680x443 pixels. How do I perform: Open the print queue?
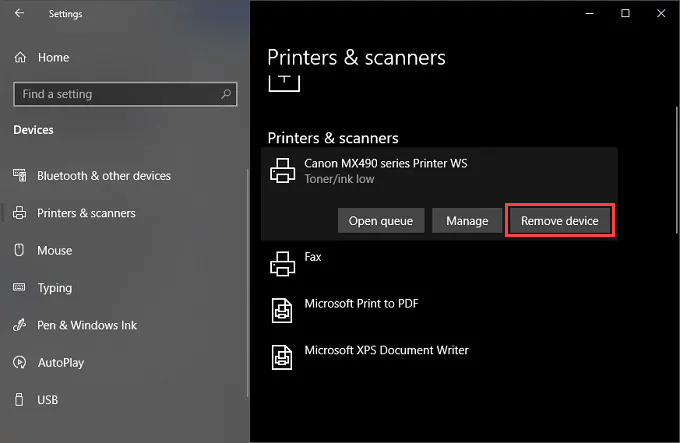[381, 221]
